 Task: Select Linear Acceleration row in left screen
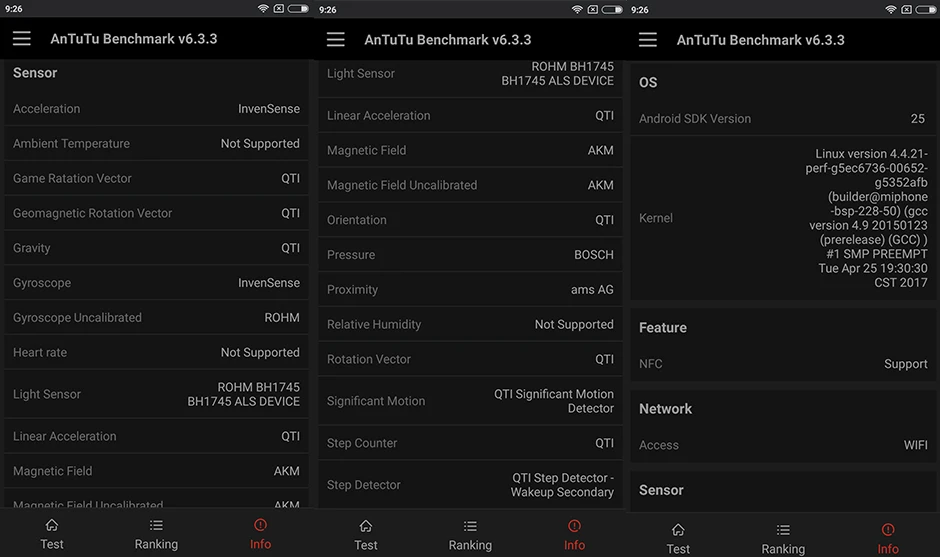coord(156,436)
